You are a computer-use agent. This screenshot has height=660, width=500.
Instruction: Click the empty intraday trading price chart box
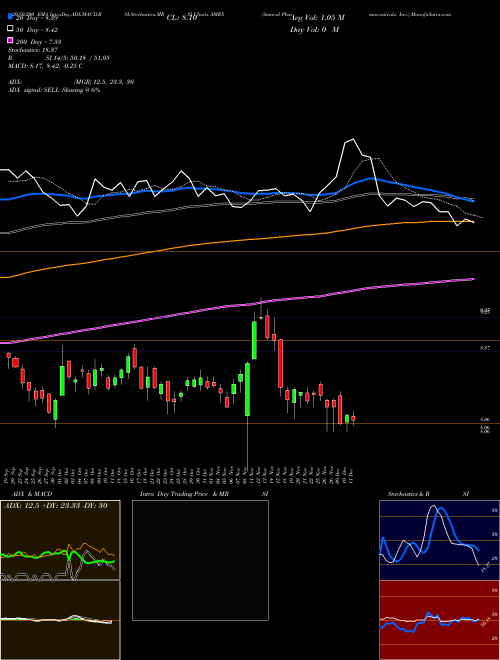click(x=200, y=560)
